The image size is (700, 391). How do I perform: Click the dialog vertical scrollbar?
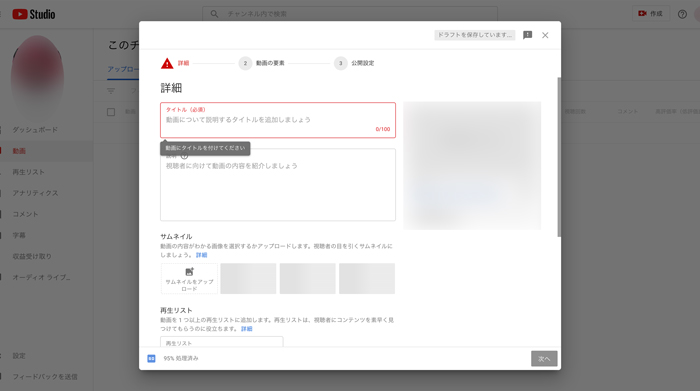(x=559, y=157)
